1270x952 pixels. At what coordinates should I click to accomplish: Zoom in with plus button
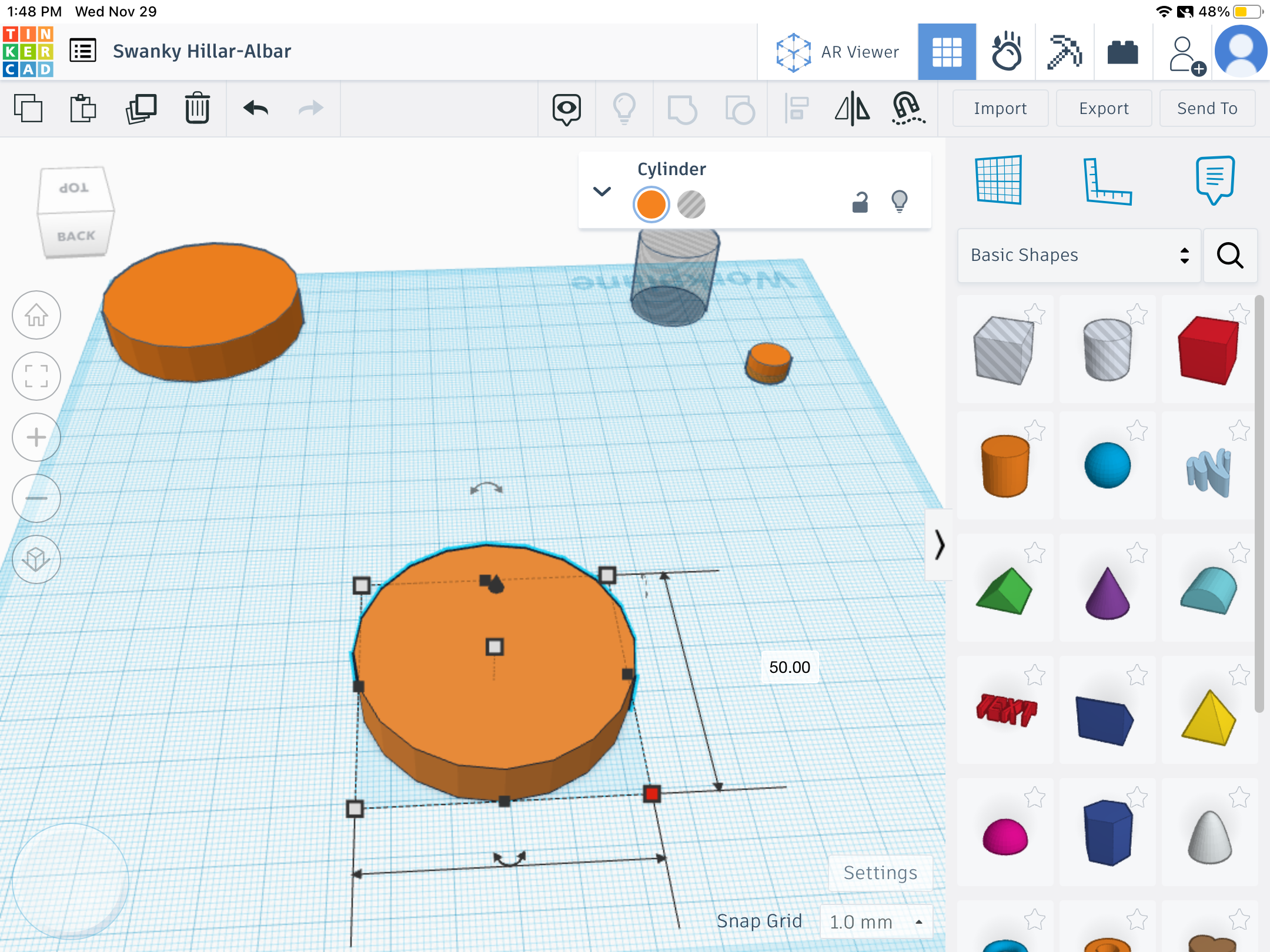point(36,437)
